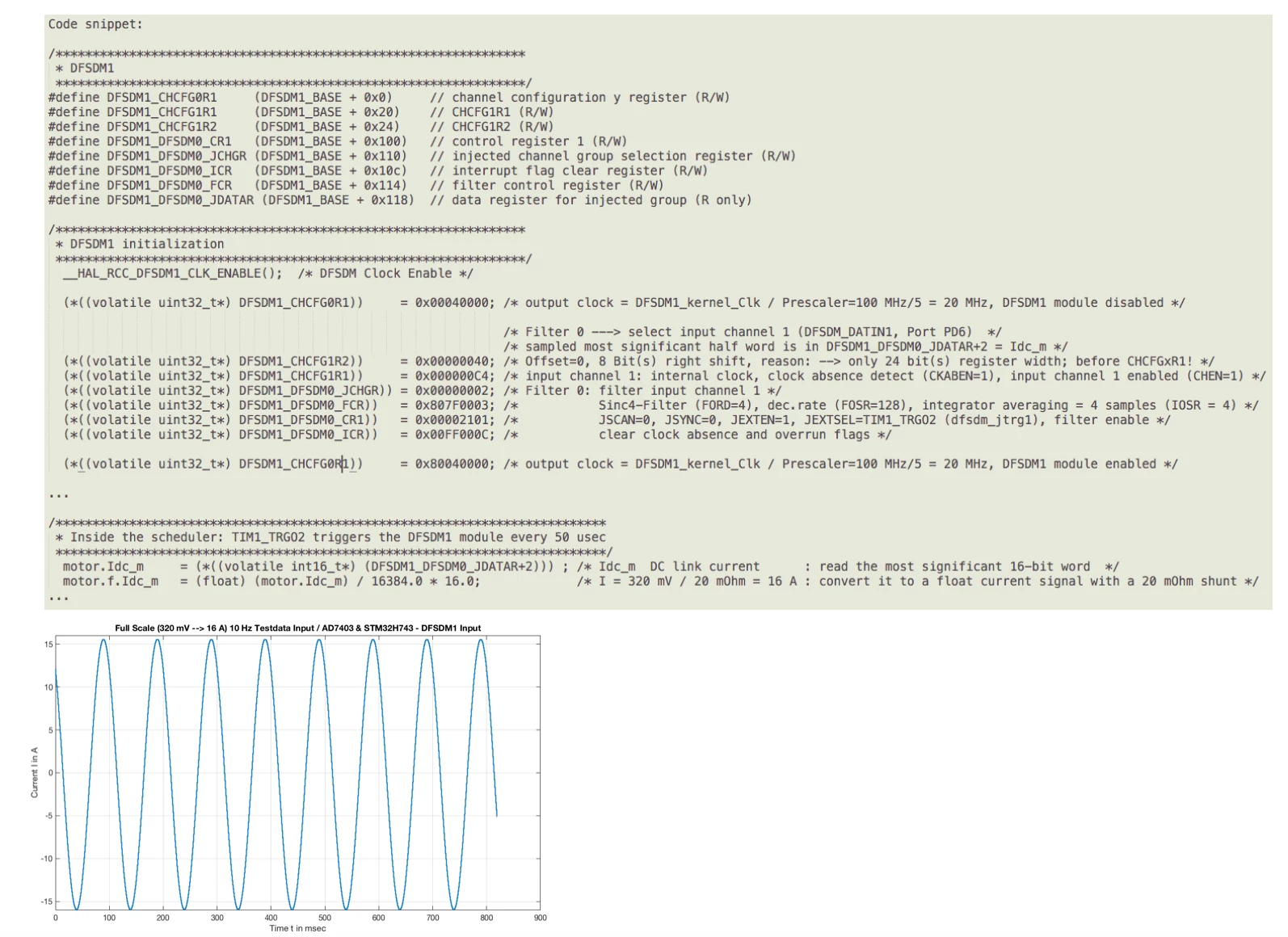This screenshot has height=937, width=1288.
Task: Select '#define DFSDM1_CHCFG0R1' in the defines list
Action: (133, 98)
